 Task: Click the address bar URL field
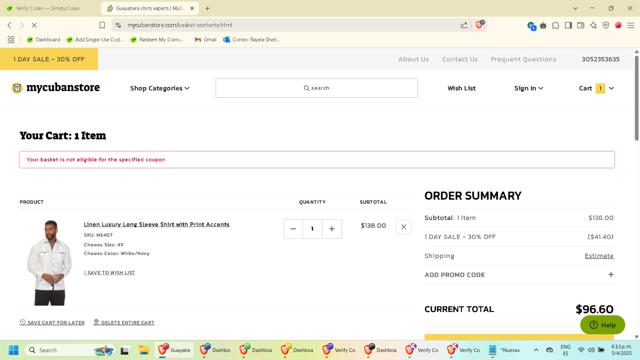286,25
